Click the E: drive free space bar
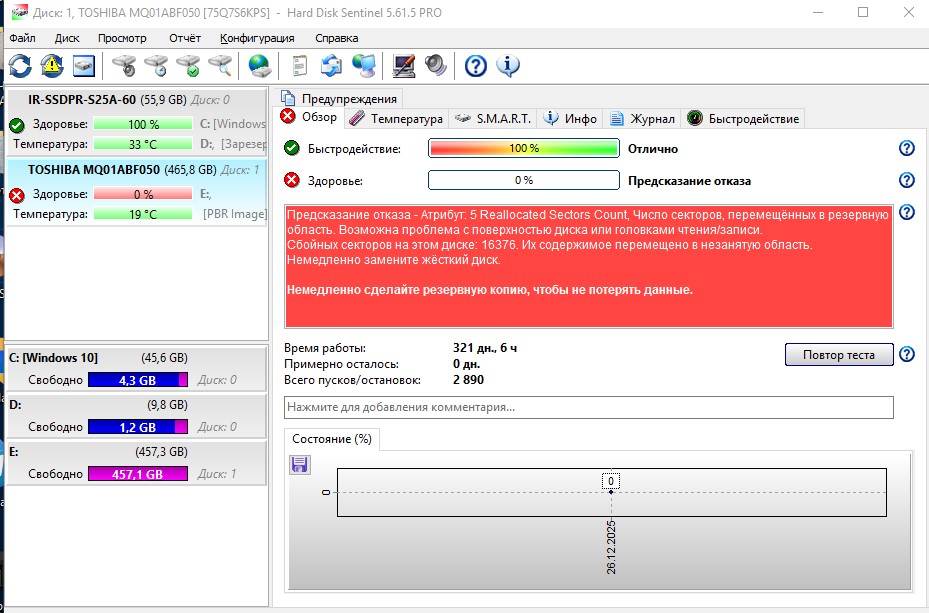 (x=137, y=474)
